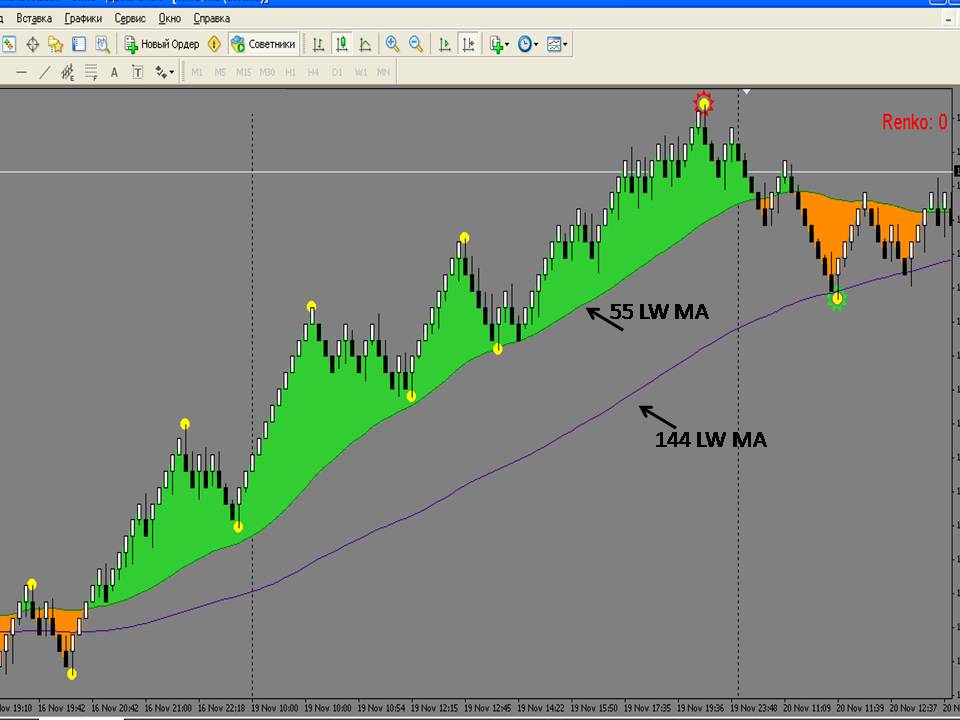
Task: Switch to M15 timeframe
Action: click(244, 72)
